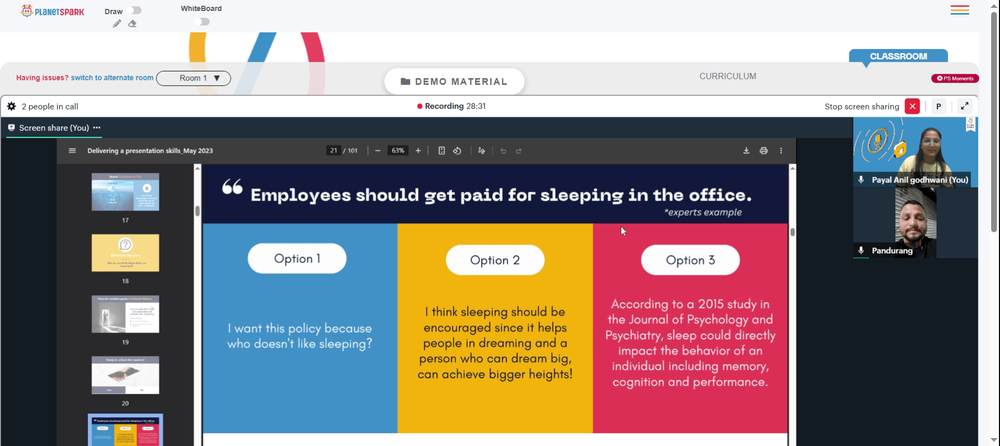Open call settings gear icon
The width and height of the screenshot is (1000, 446).
(x=11, y=107)
